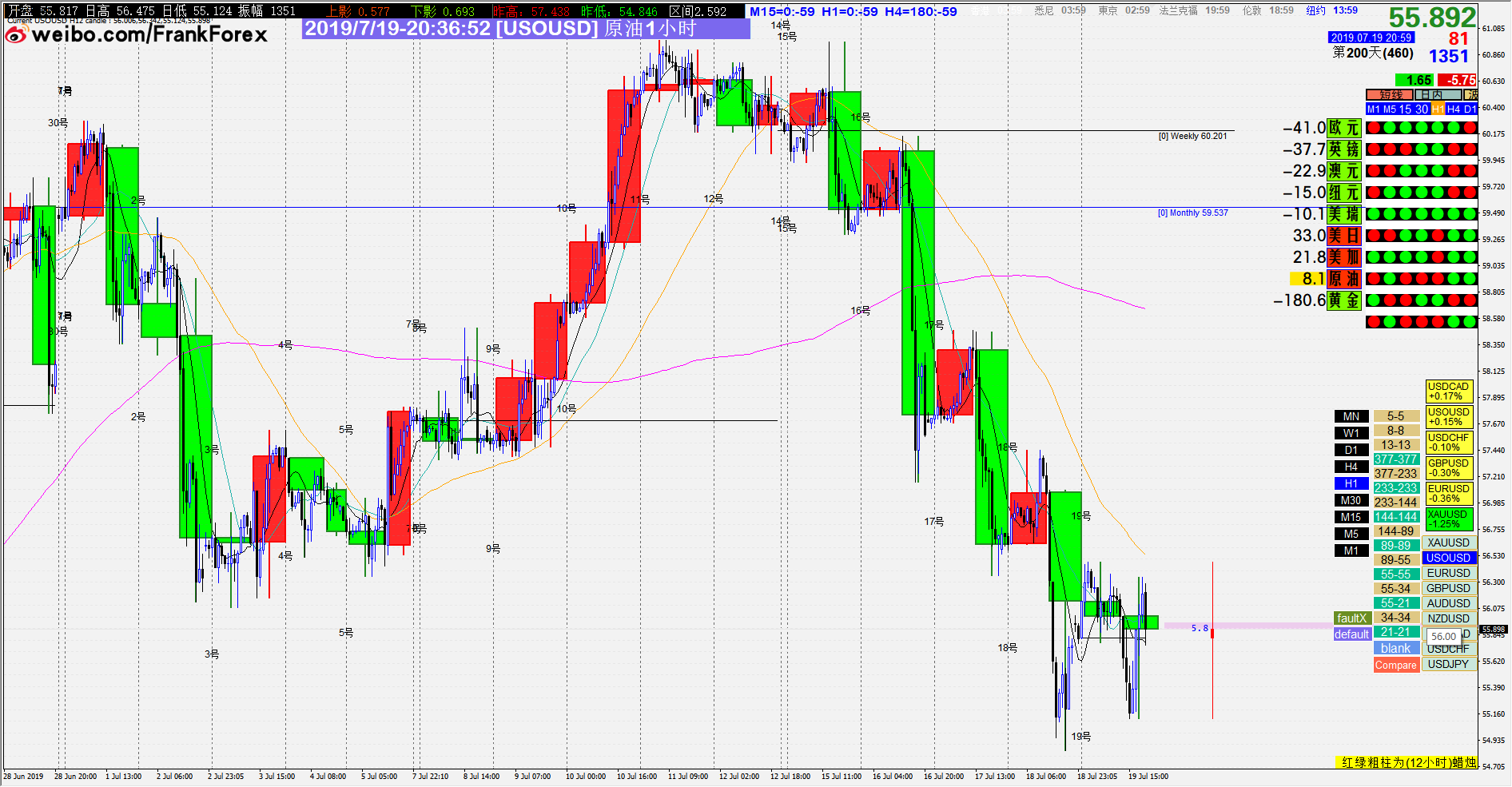Click the 纽元 row M1 red signal dot

1373,193
